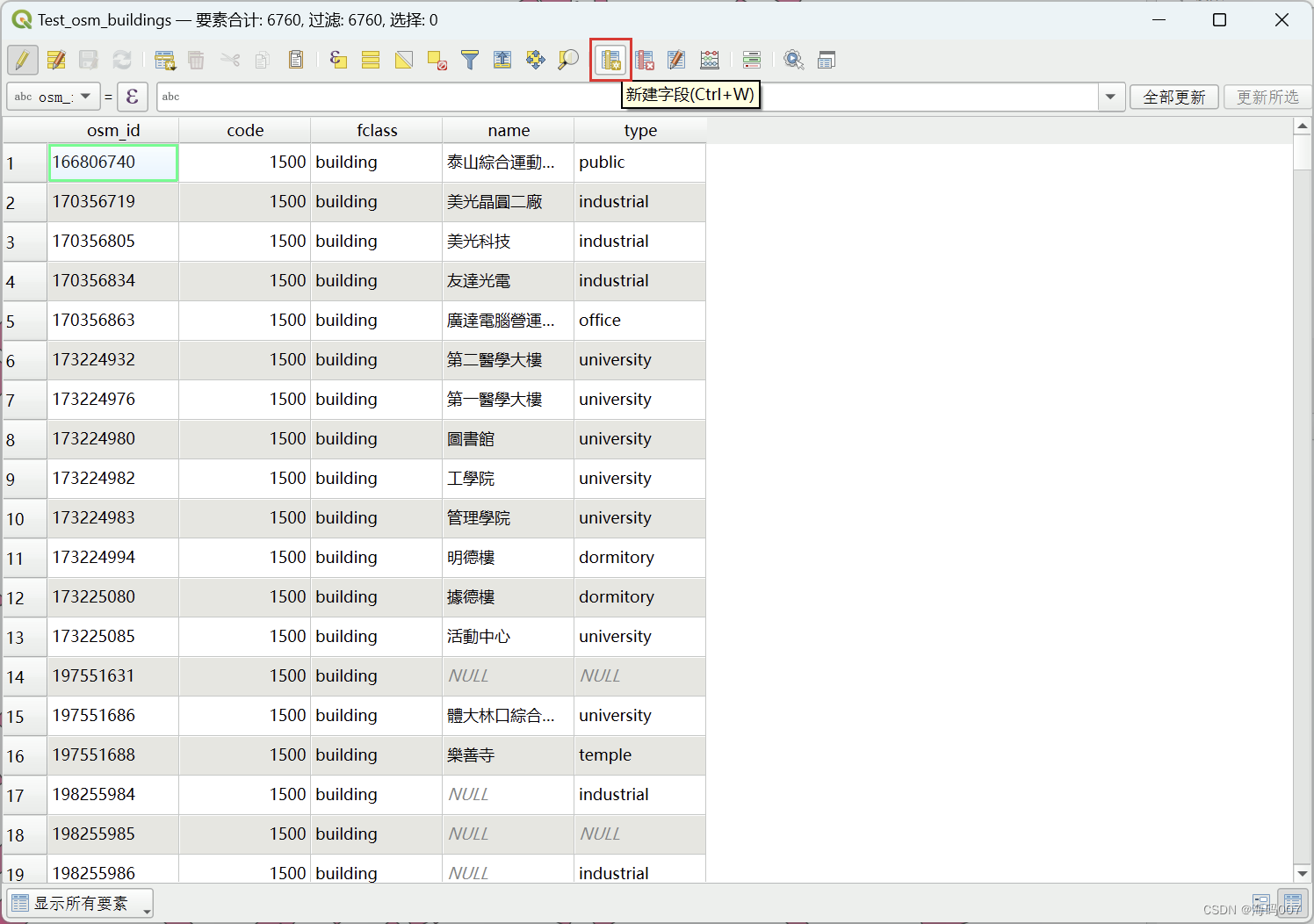Sort by type column header
The image size is (1314, 924).
pos(640,130)
